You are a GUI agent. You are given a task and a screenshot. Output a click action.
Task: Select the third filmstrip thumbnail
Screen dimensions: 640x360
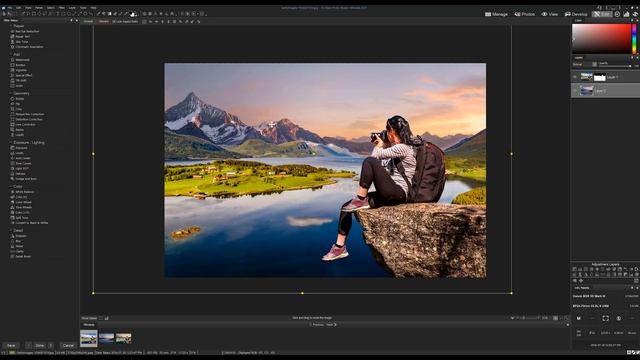pos(124,338)
